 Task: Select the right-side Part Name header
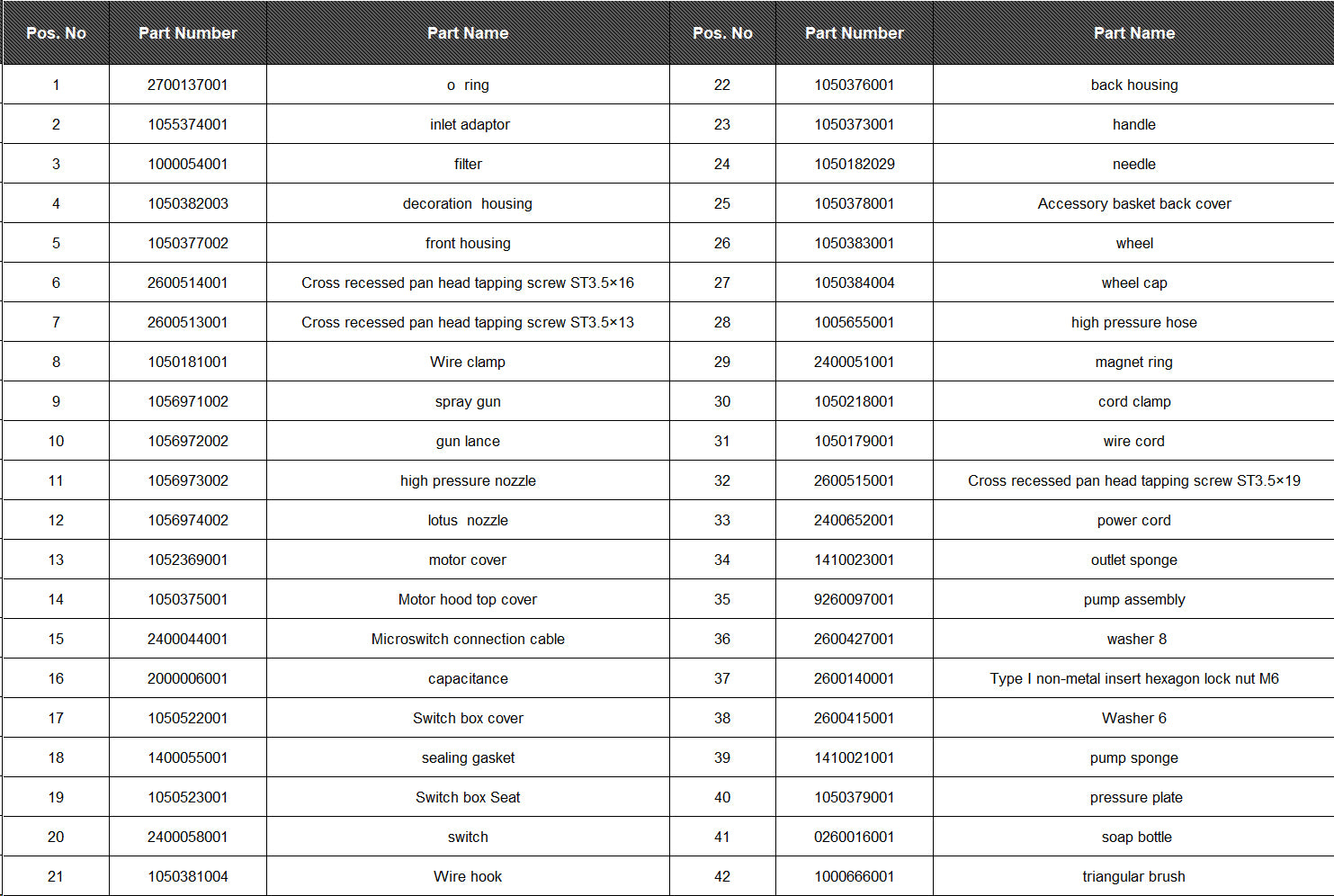pos(1133,33)
